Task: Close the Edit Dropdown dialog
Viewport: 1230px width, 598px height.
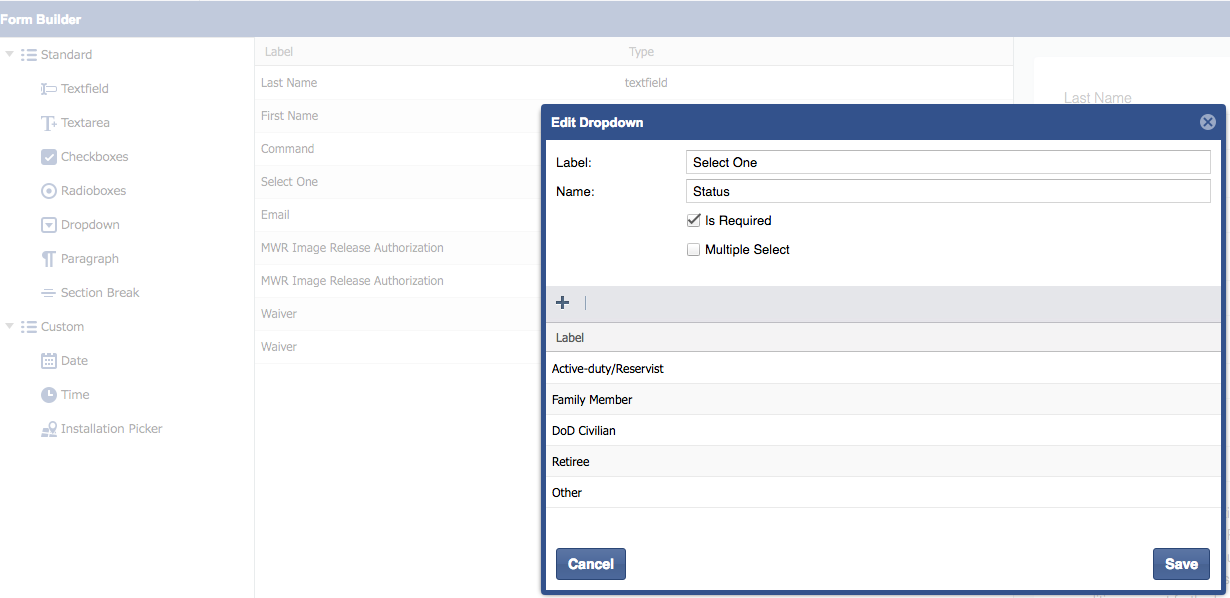Action: click(x=1207, y=122)
